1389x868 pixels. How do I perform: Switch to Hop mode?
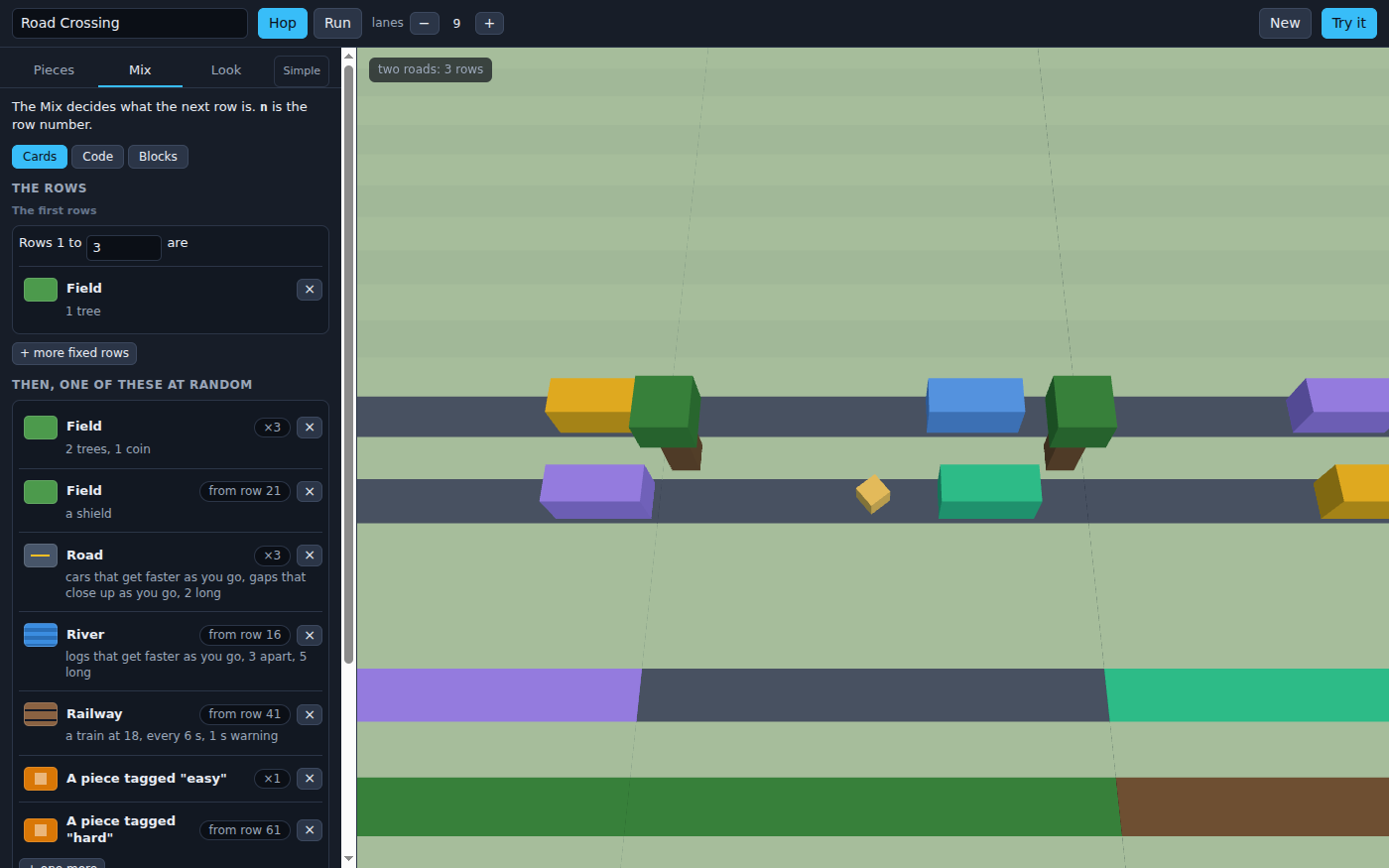tap(283, 23)
